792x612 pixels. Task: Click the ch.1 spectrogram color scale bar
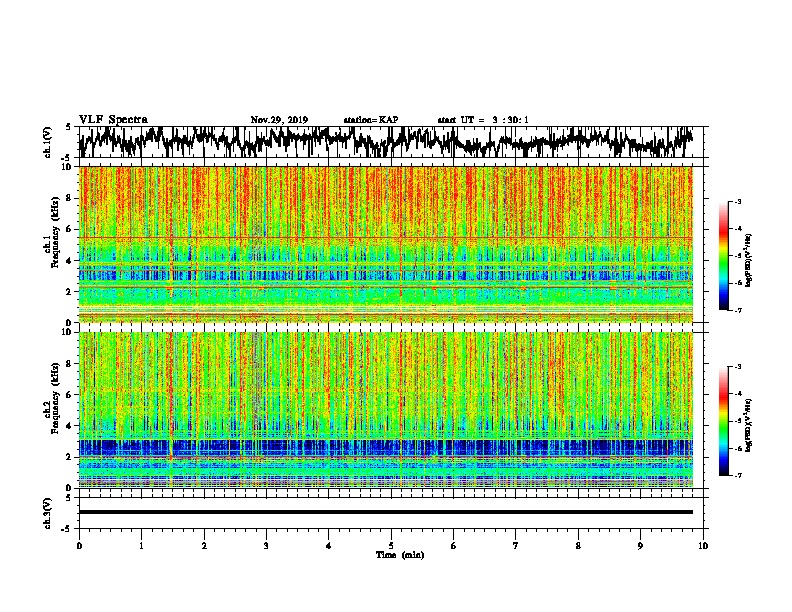click(x=723, y=256)
